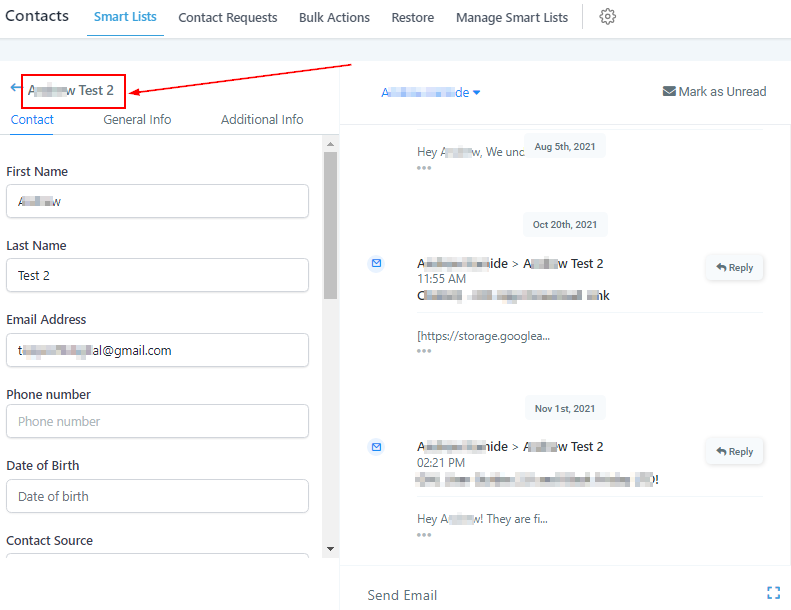The height and width of the screenshot is (610, 791).
Task: Mark the conversation as unread
Action: pyautogui.click(x=714, y=91)
